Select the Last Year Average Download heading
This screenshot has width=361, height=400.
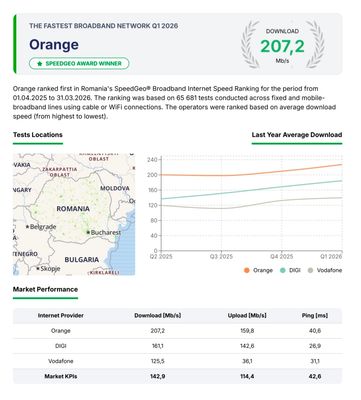click(x=297, y=135)
